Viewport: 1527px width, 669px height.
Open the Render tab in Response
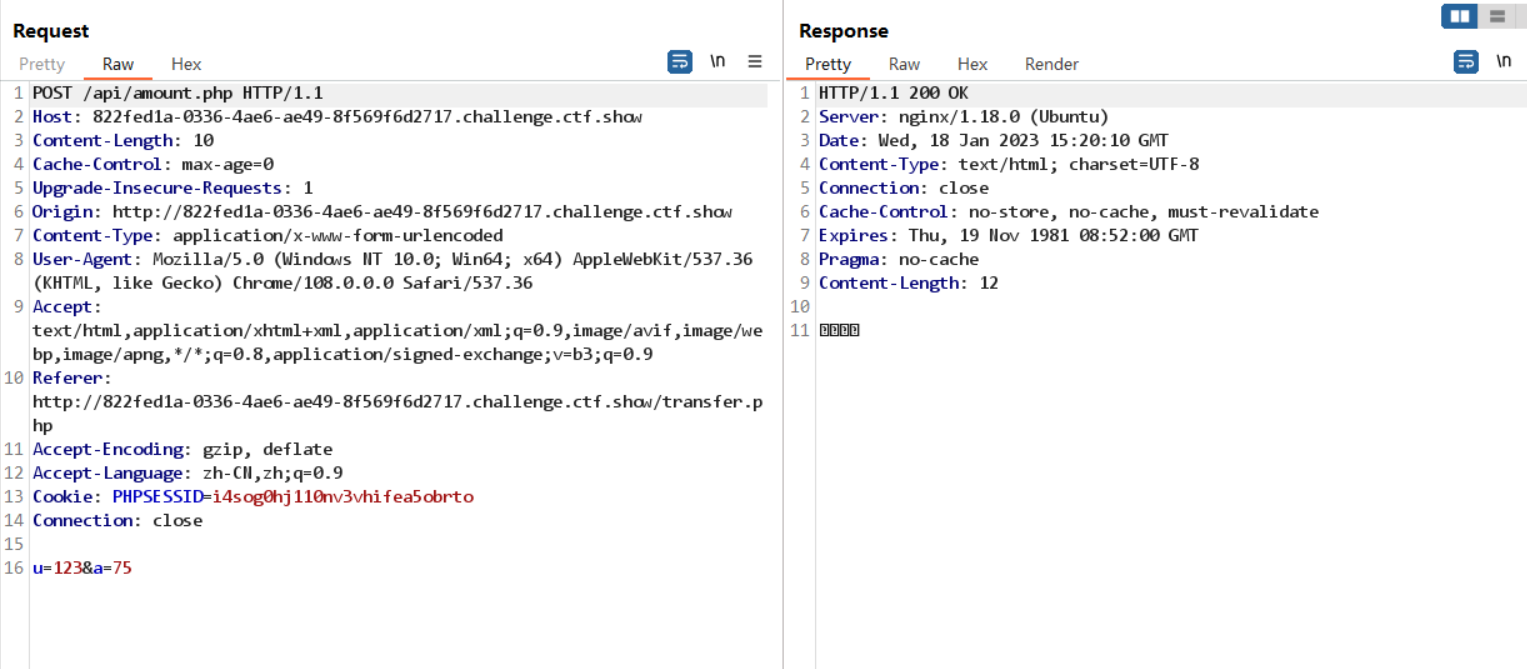click(1051, 64)
